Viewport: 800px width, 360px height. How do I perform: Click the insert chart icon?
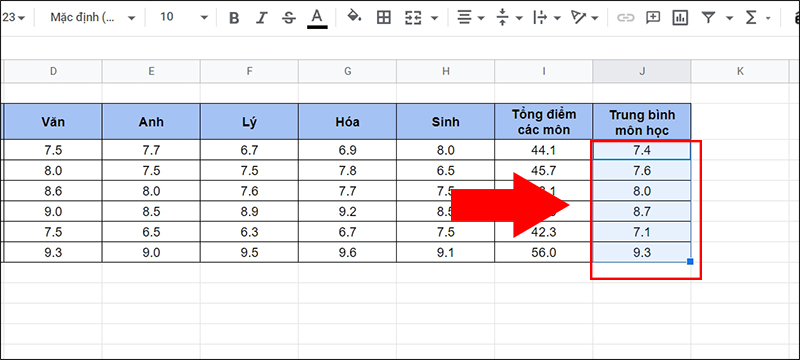pyautogui.click(x=680, y=18)
